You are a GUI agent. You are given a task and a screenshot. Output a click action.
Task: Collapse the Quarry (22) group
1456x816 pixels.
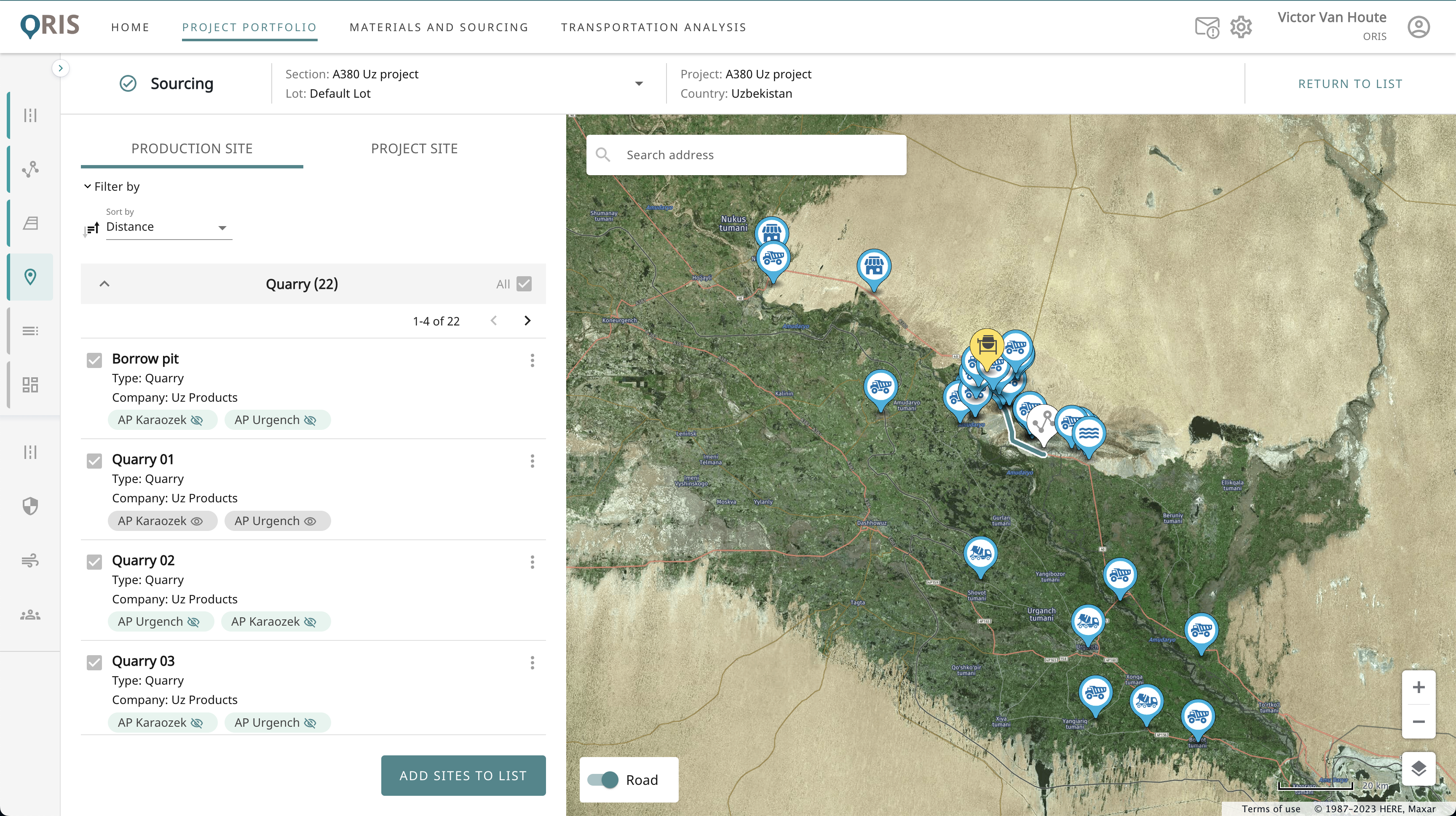pyautogui.click(x=104, y=284)
